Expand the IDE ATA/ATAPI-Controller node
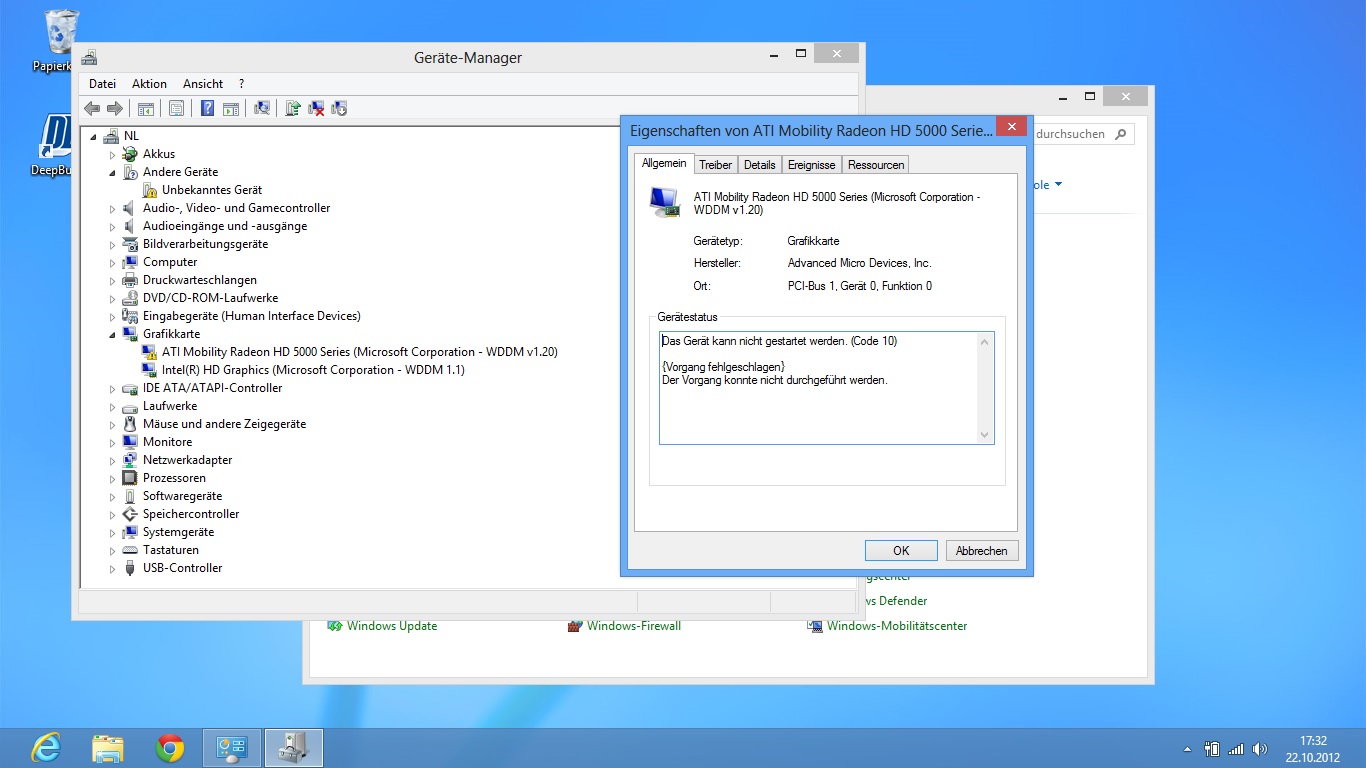 point(113,388)
